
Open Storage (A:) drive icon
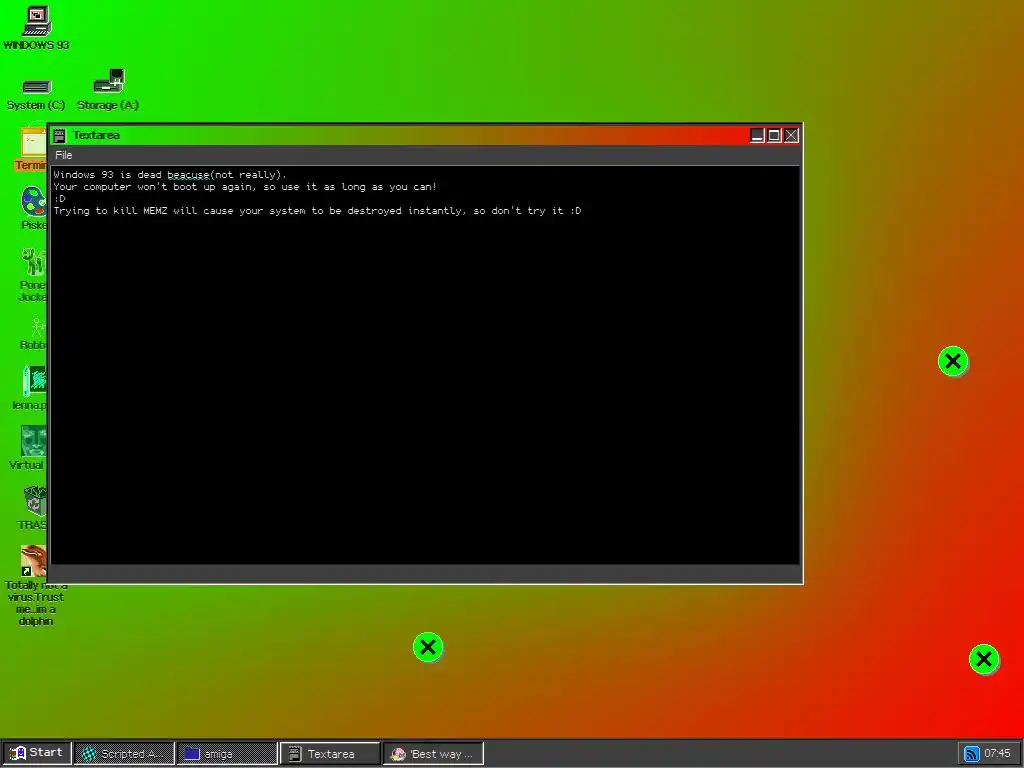(x=108, y=90)
